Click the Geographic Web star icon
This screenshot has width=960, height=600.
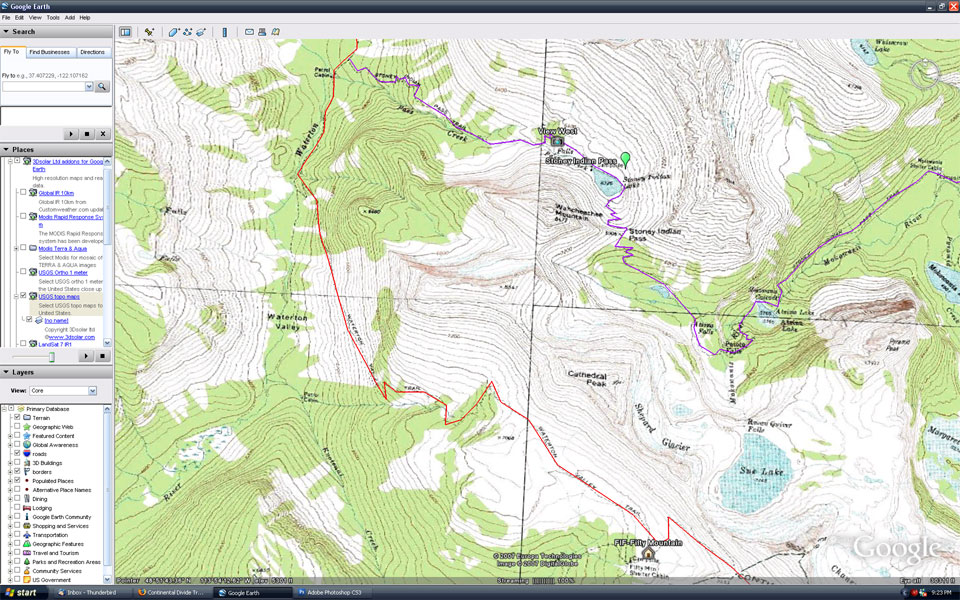[26, 427]
